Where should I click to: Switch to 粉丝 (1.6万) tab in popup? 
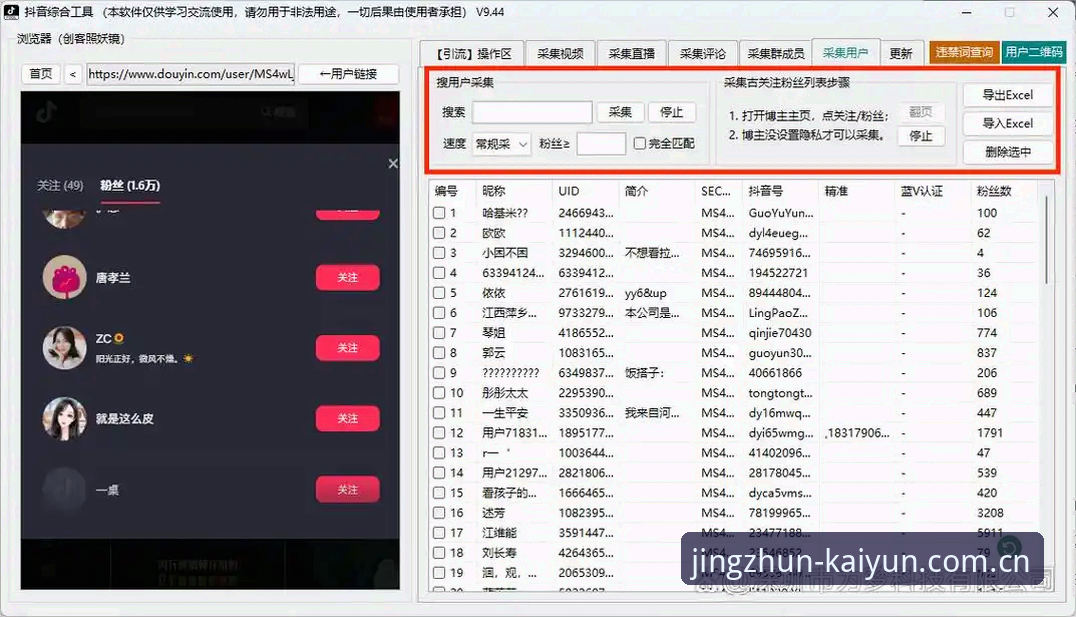[130, 185]
